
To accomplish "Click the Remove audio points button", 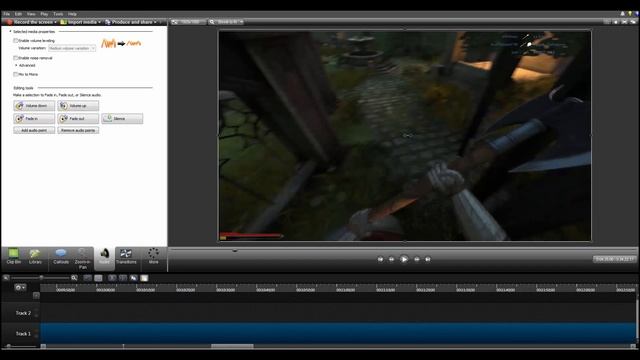I will [78, 130].
